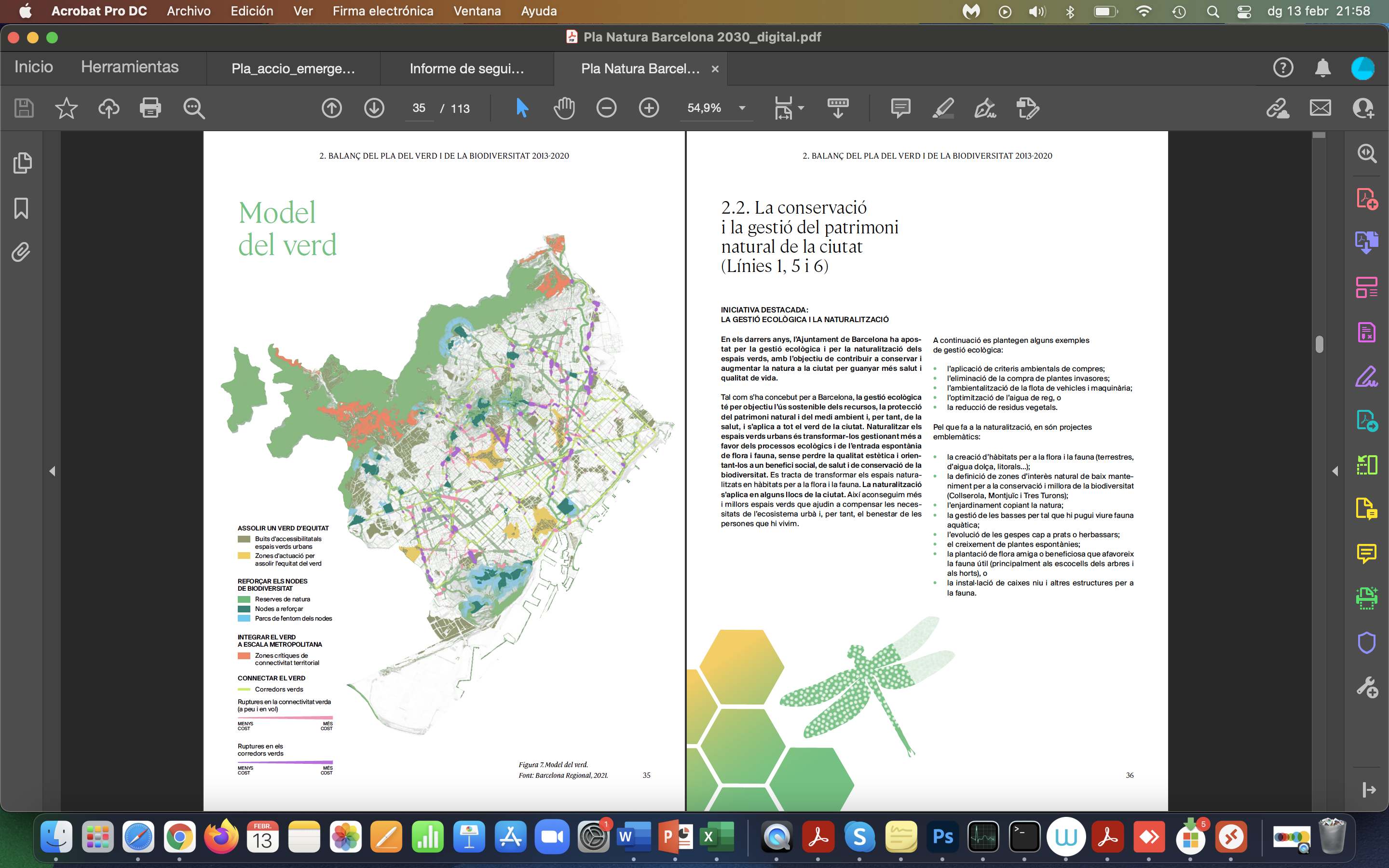Open the Attachments paperclip panel
The height and width of the screenshot is (868, 1389).
21,252
